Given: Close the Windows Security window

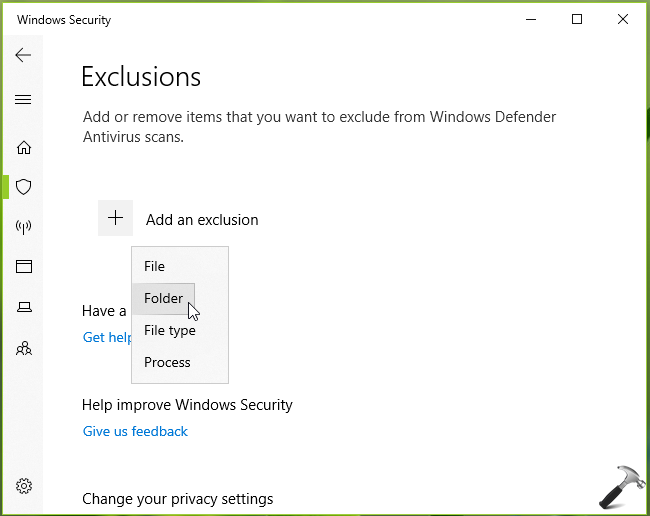Looking at the screenshot, I should [623, 20].
